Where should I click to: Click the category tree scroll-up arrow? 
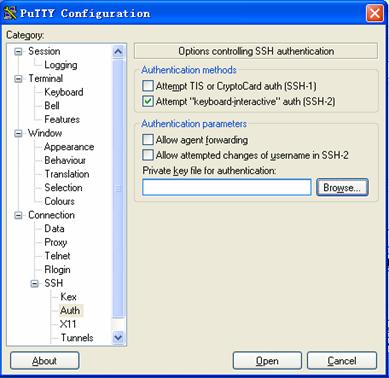(x=118, y=52)
